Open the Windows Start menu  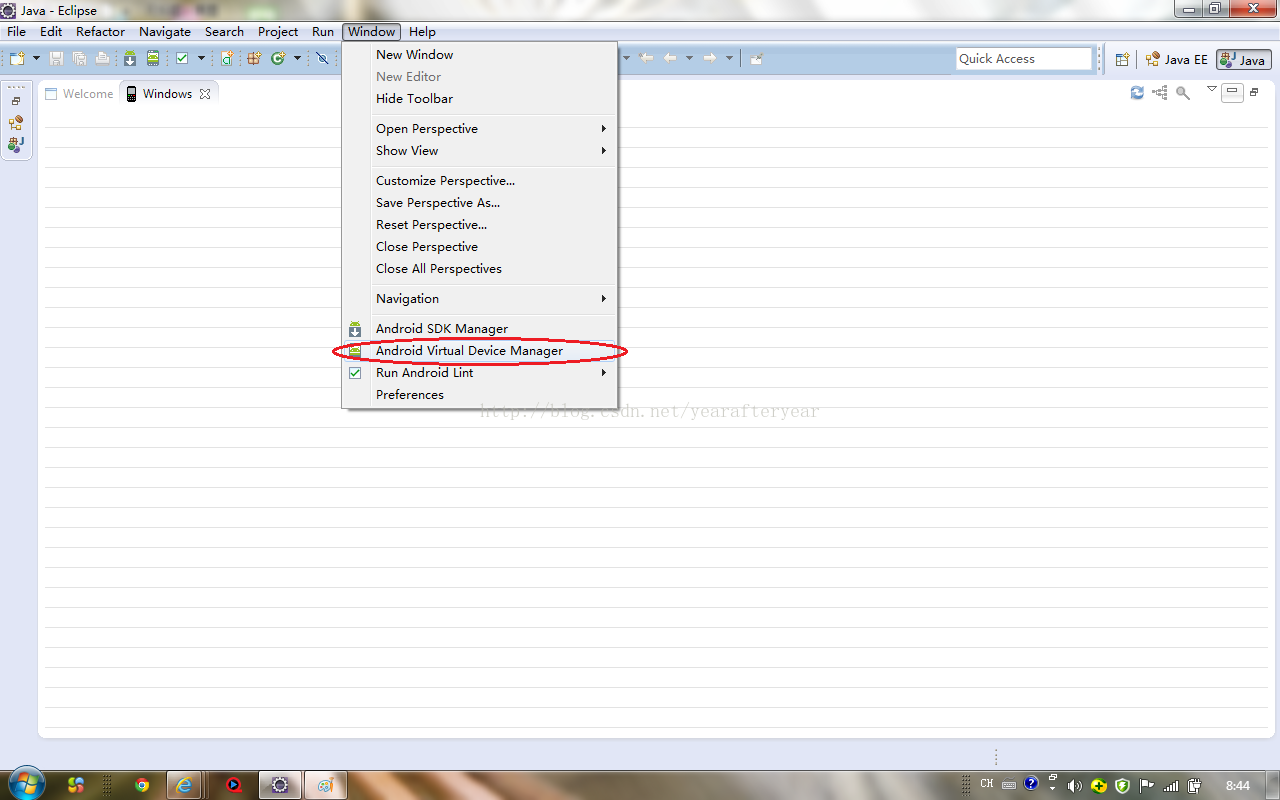coord(26,784)
